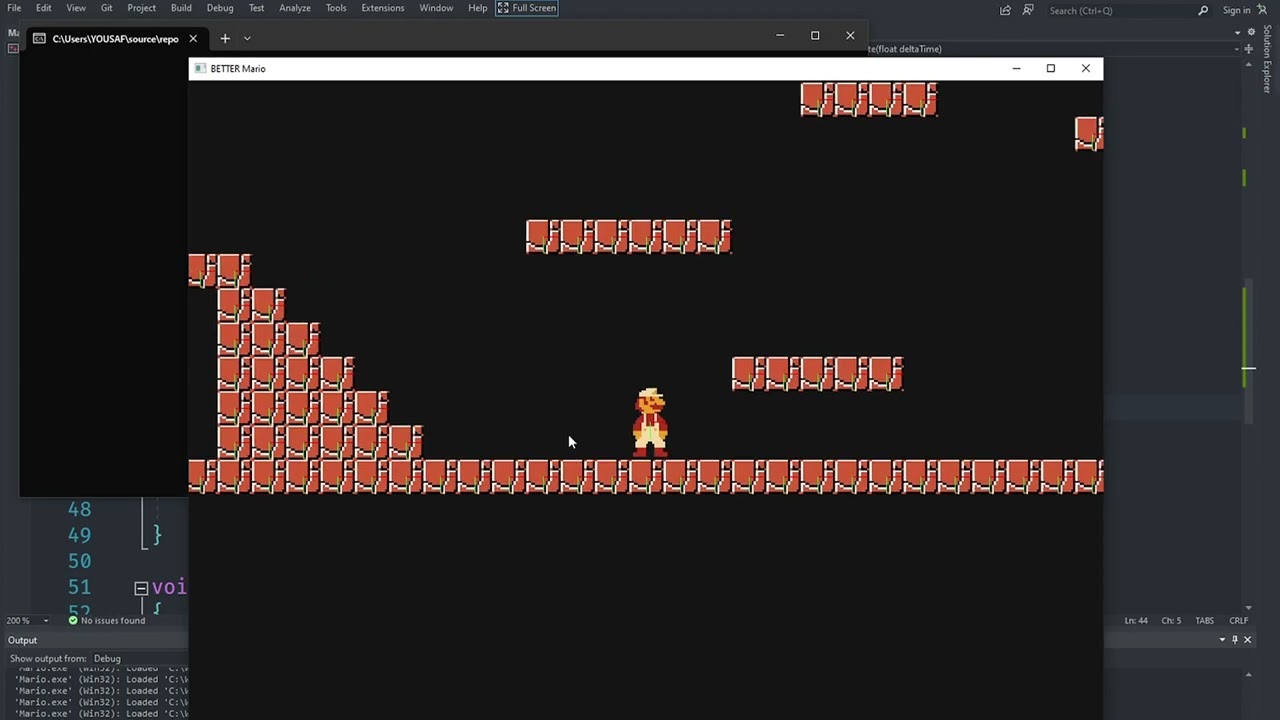Screen dimensions: 1280x720
Task: Open the terminal profile dropdown chevron
Action: click(x=247, y=38)
